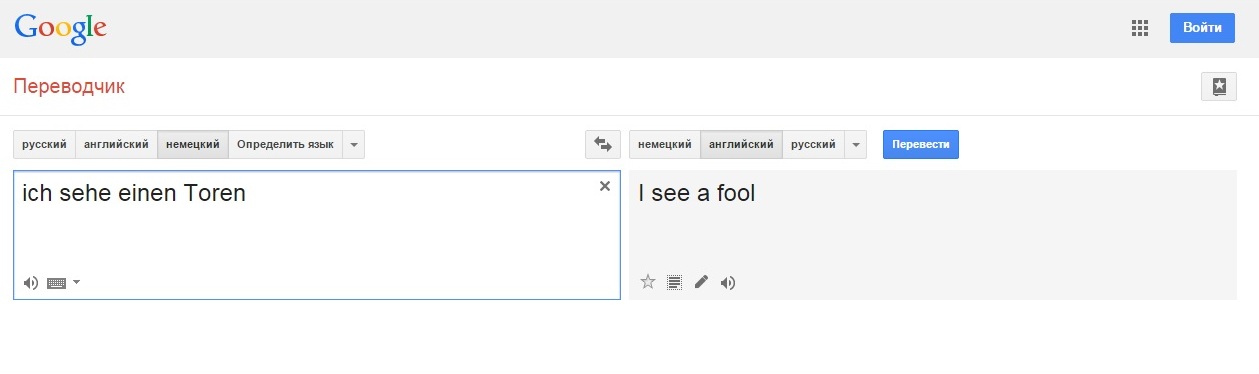Suggest an edit with pencil icon
1259x374 pixels.
point(701,282)
